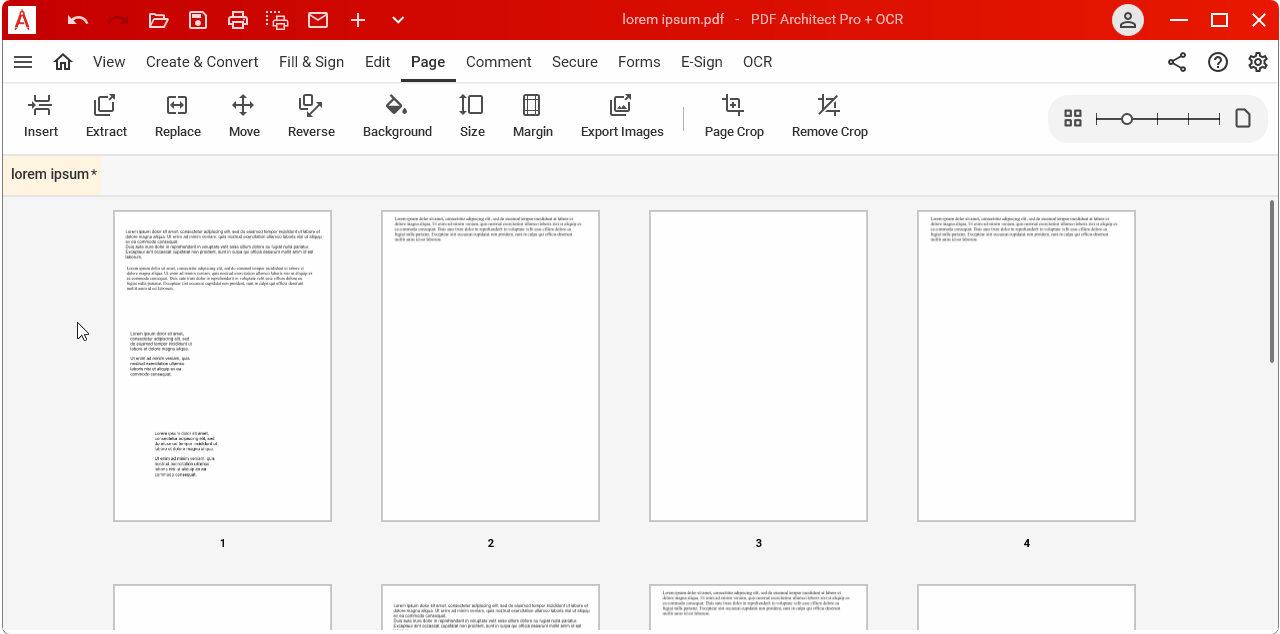The height and width of the screenshot is (634, 1280).
Task: Click the thumbnail size slider handle
Action: point(1127,119)
